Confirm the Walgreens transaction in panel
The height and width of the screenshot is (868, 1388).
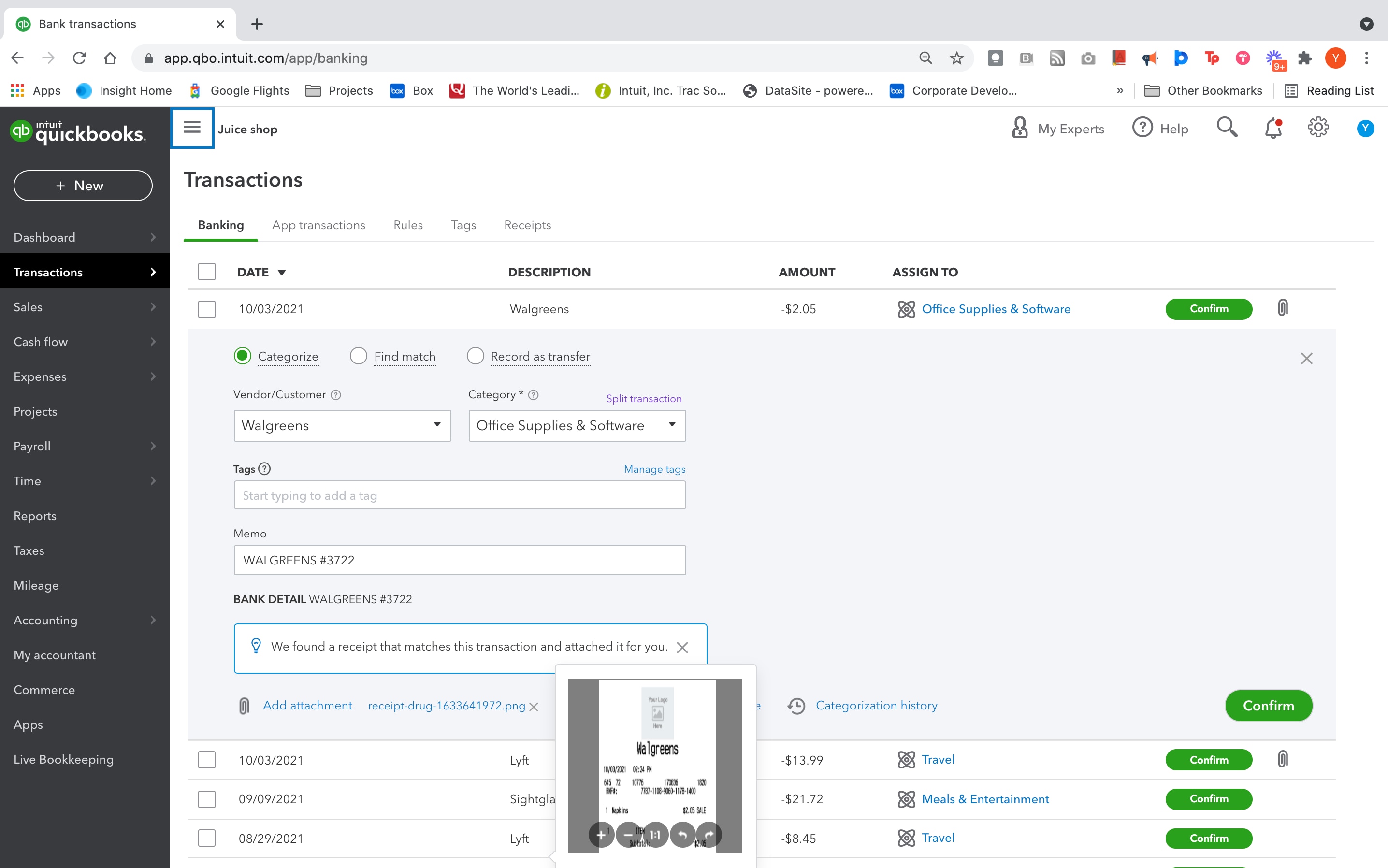1269,706
